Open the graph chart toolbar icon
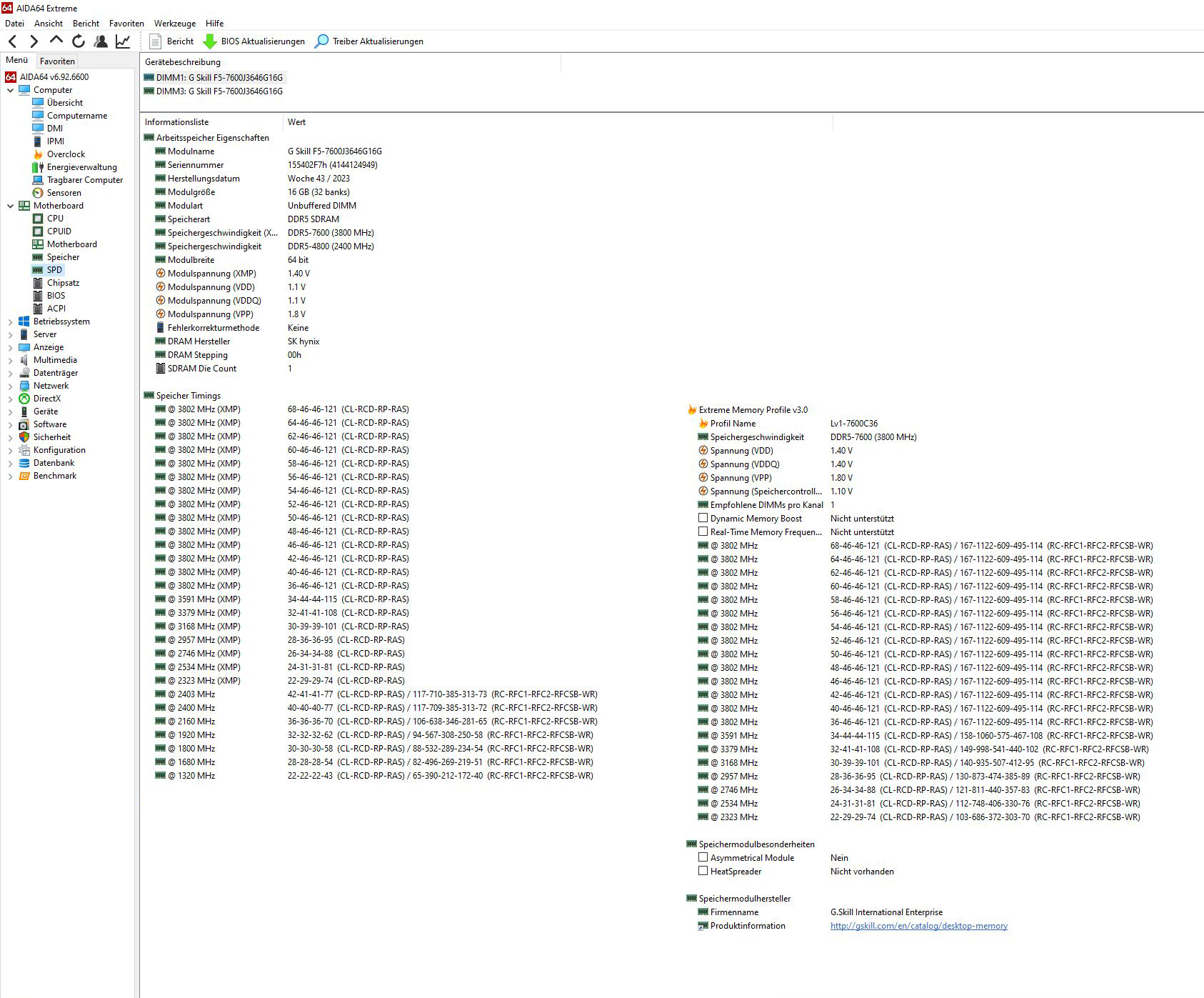The image size is (1204, 998). [x=123, y=41]
